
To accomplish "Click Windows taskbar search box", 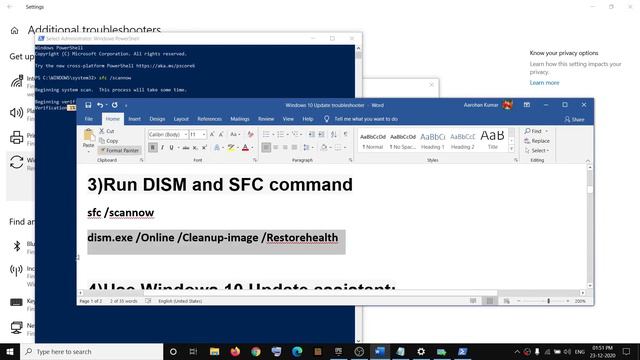I will pos(92,351).
